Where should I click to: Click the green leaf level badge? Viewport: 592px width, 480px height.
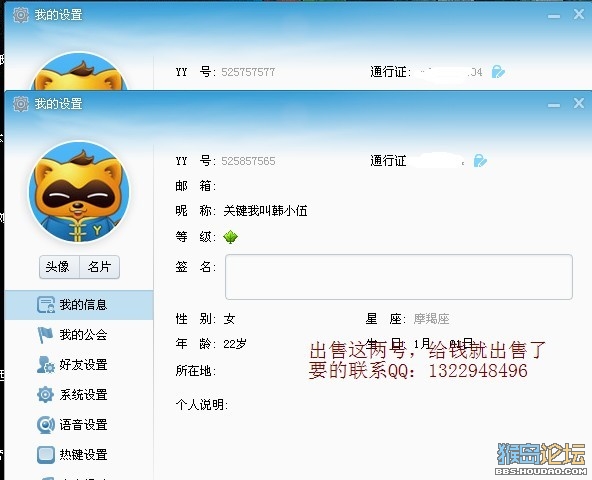click(230, 237)
